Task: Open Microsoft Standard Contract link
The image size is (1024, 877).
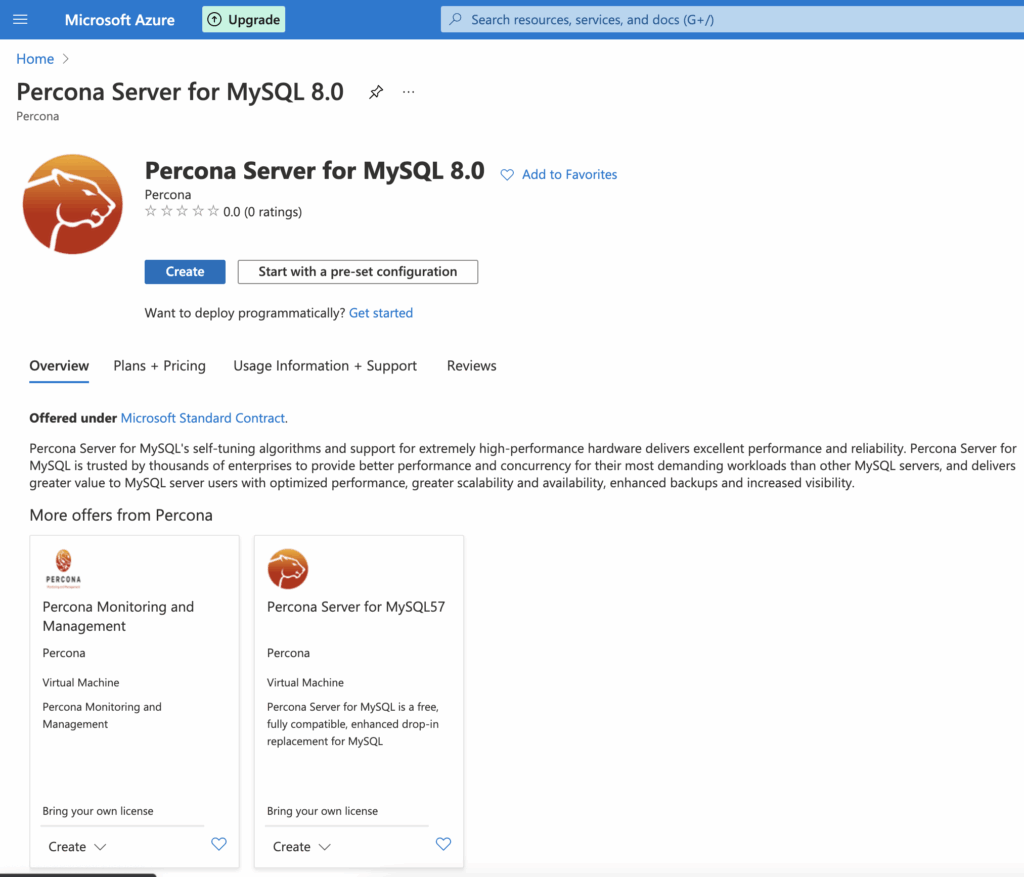Action: click(203, 418)
